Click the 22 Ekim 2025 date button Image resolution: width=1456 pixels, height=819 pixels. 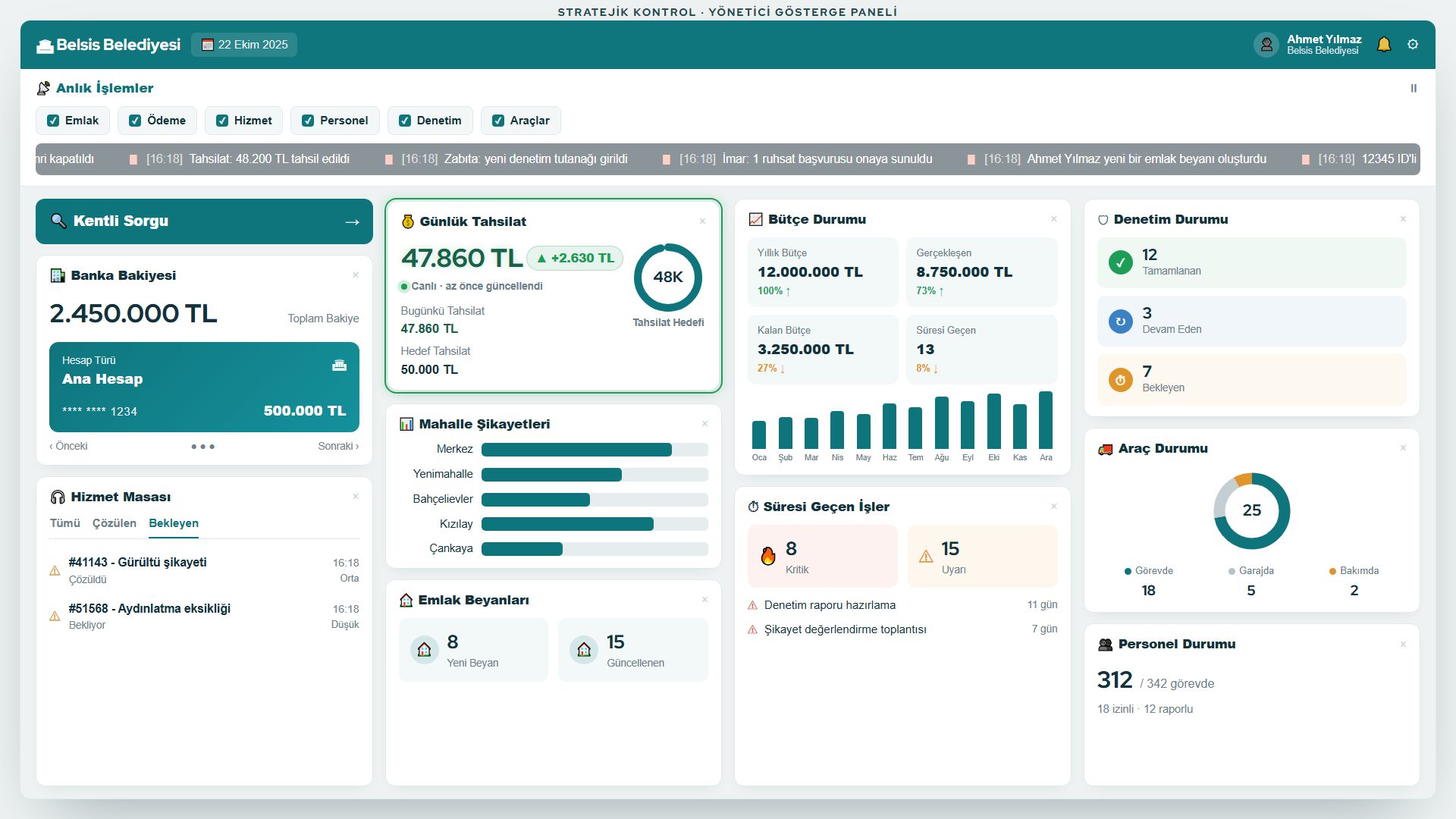pyautogui.click(x=244, y=45)
